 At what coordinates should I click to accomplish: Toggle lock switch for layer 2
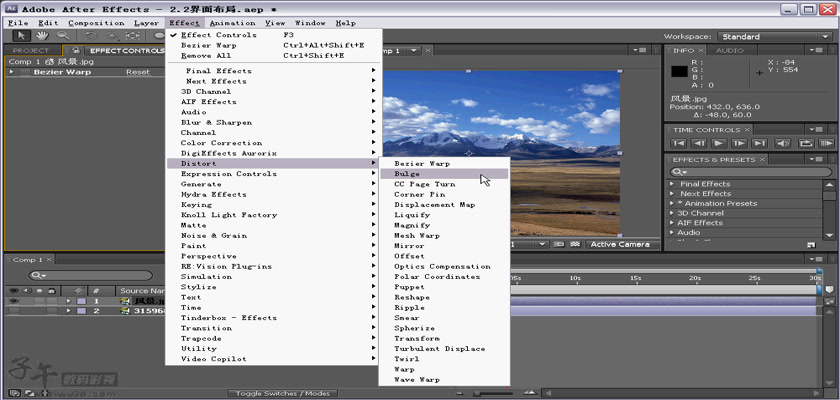[51, 311]
